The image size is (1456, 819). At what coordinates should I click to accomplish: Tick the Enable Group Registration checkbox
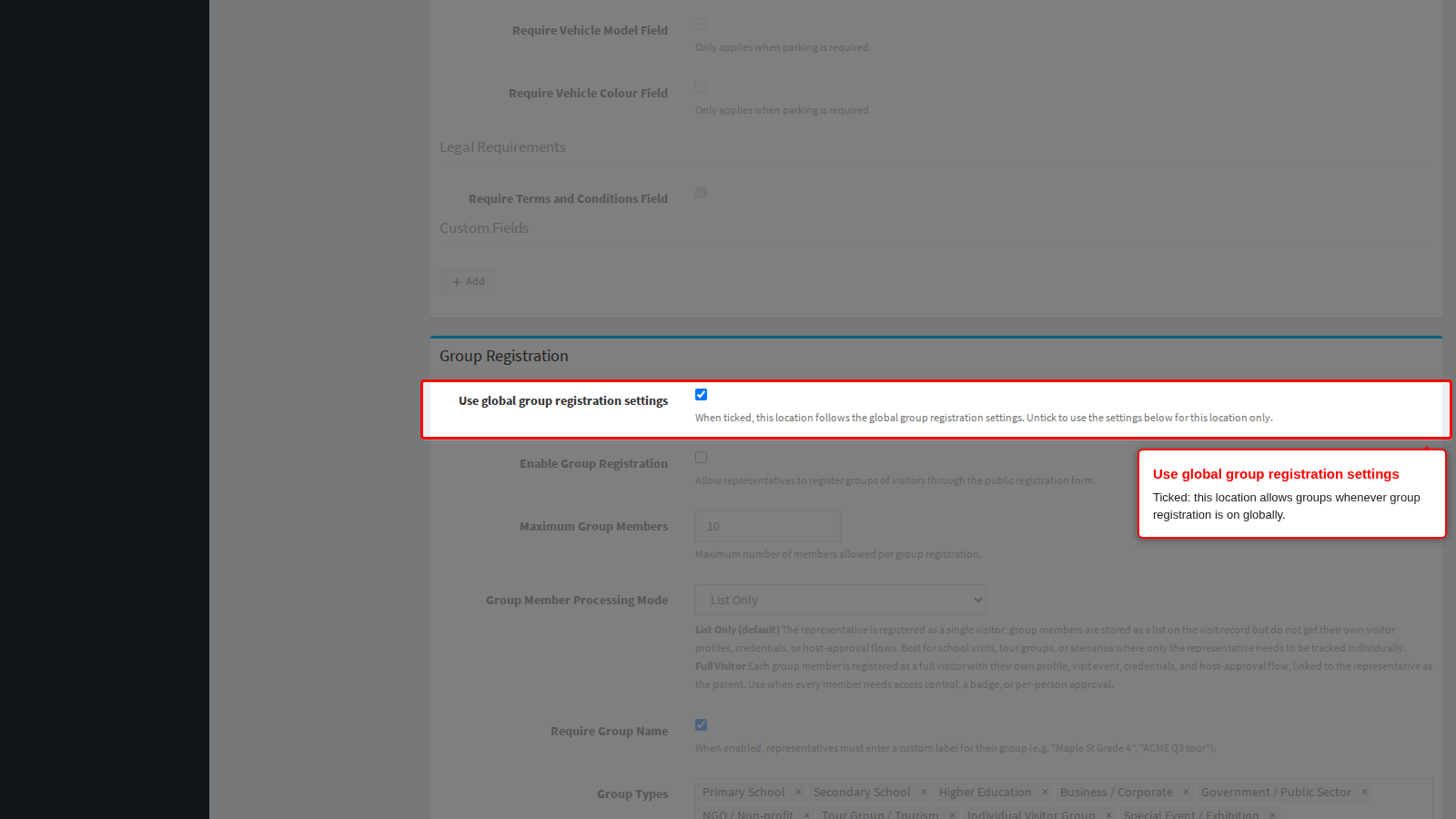coord(701,458)
